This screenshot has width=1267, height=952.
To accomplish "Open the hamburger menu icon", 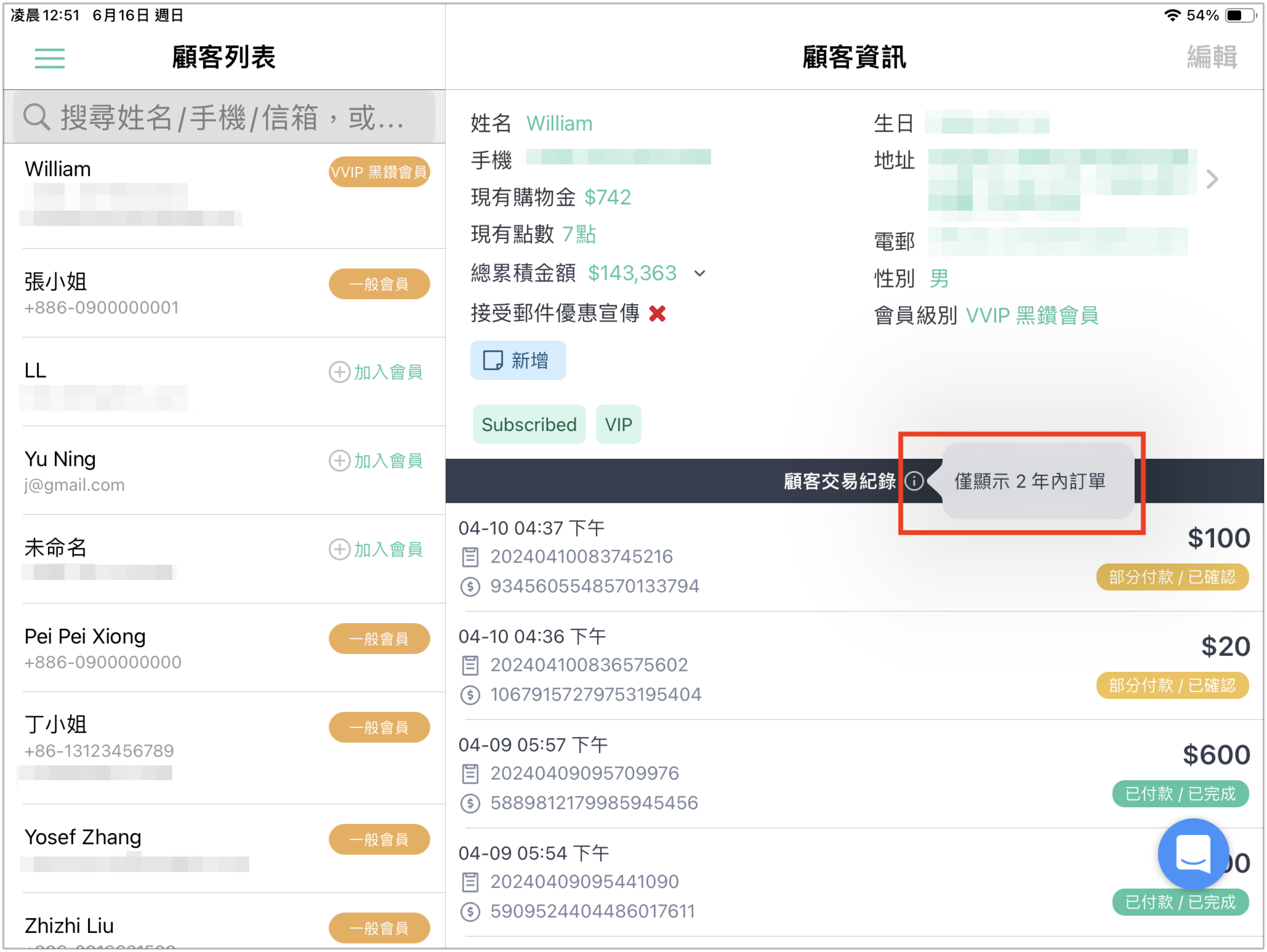I will 50,58.
